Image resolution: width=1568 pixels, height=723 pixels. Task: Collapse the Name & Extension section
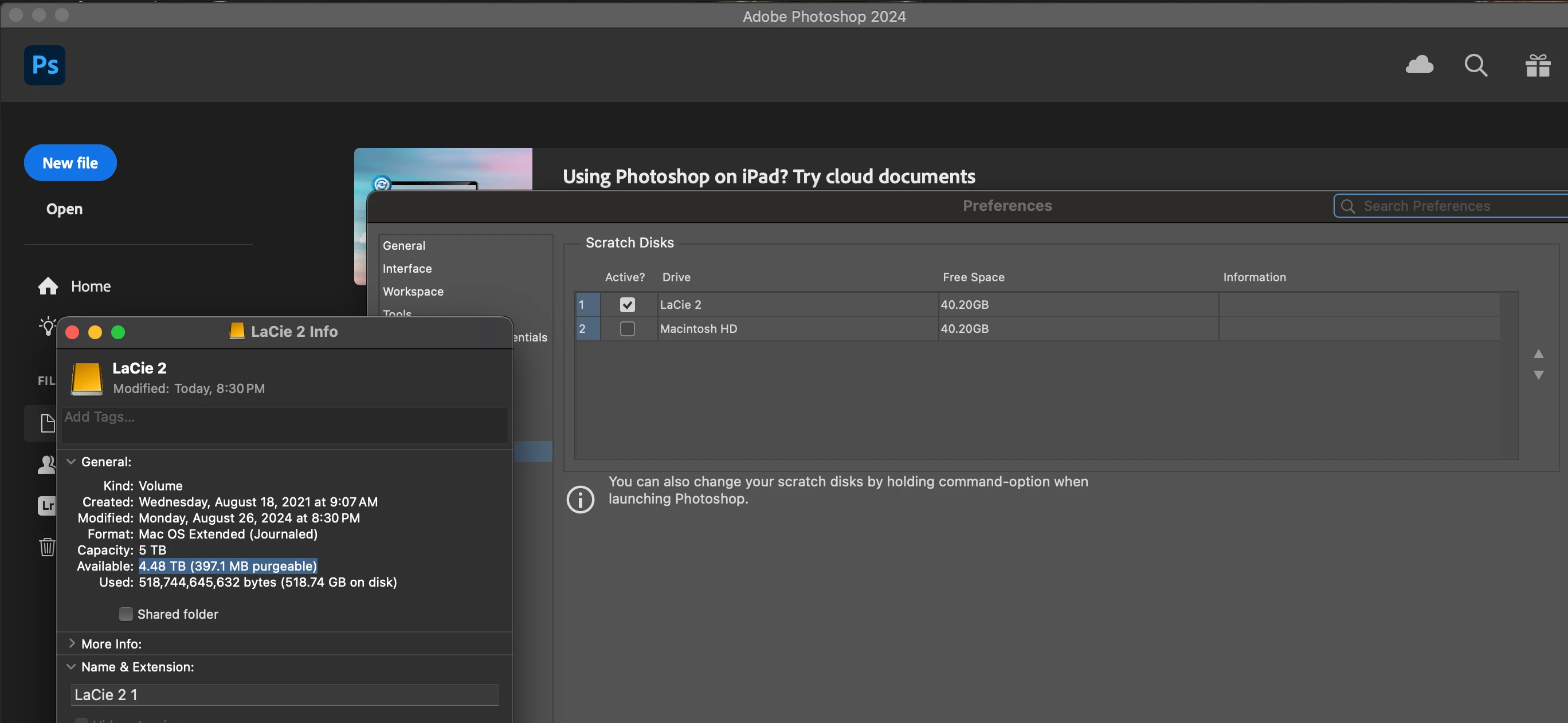(x=71, y=666)
